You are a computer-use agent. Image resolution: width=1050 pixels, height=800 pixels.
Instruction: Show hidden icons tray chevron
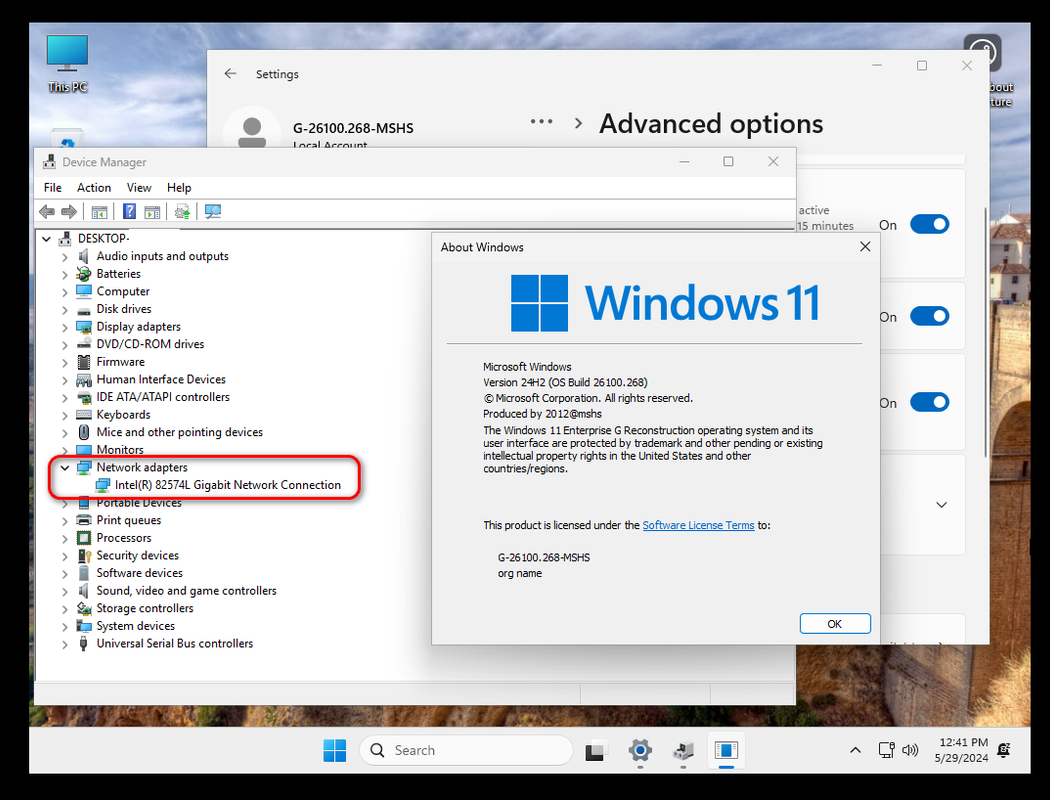click(855, 750)
